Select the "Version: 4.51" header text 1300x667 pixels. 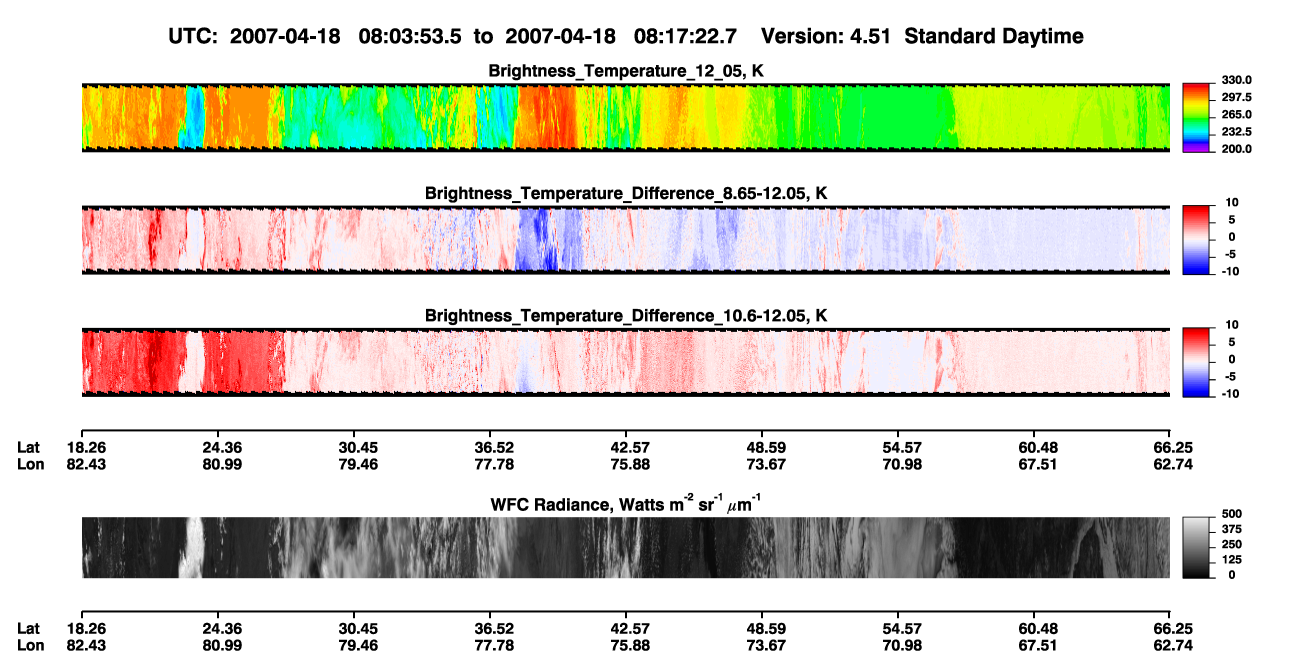coord(828,36)
